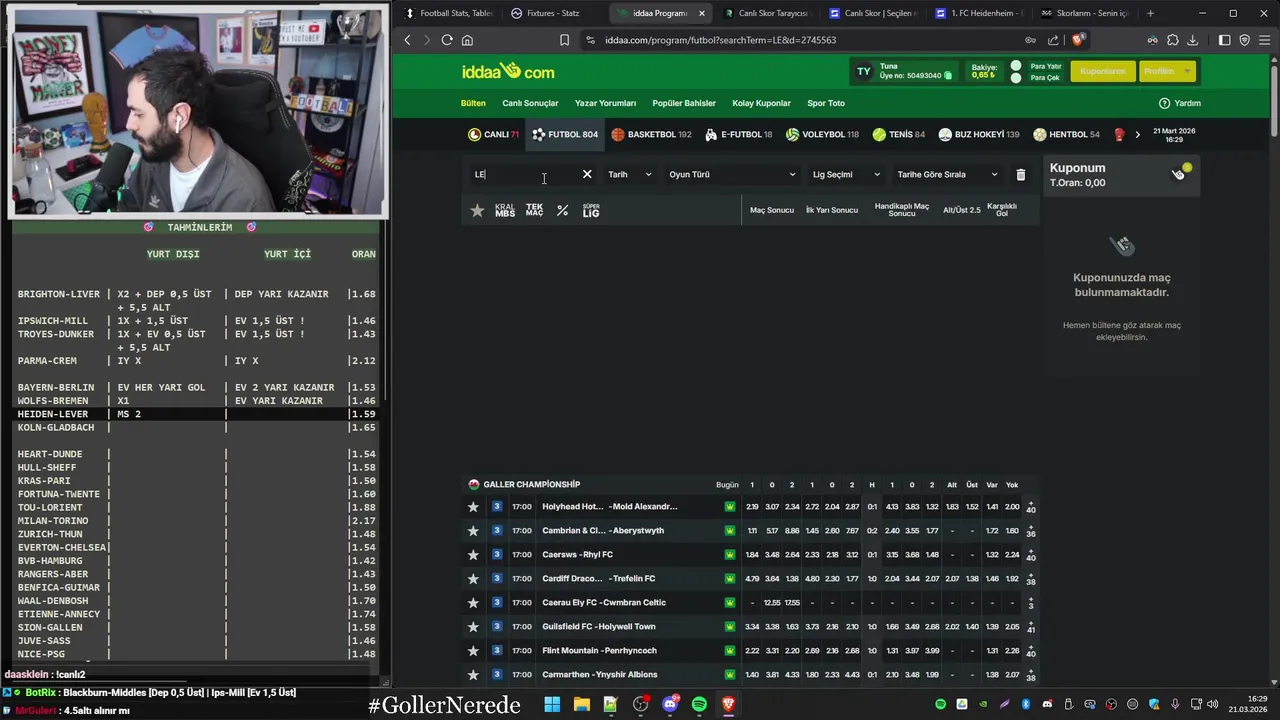Open the Kolay Kuponlar menu item
This screenshot has height=720, width=1280.
761,103
